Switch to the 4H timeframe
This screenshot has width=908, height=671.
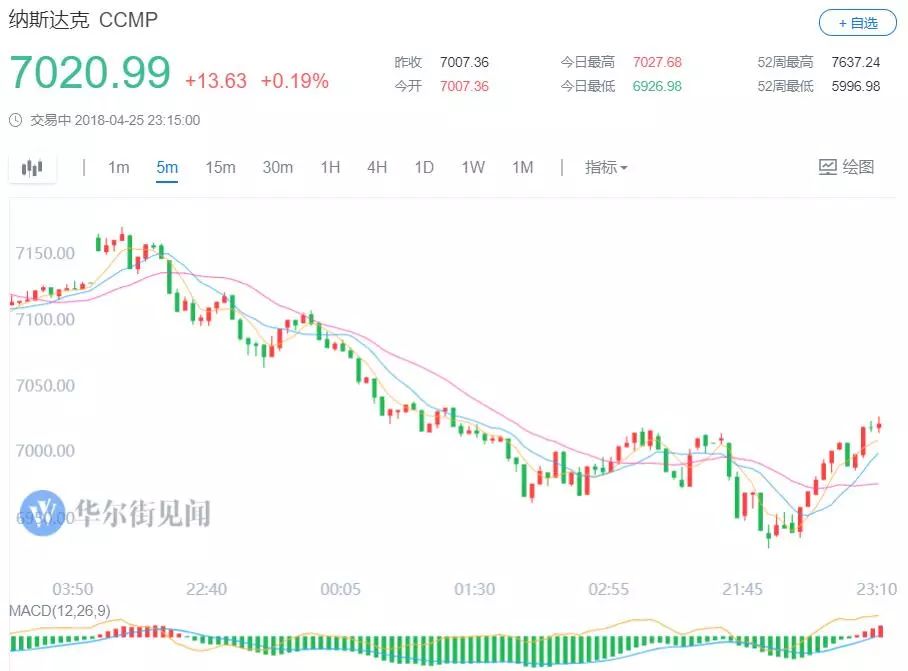click(x=377, y=167)
